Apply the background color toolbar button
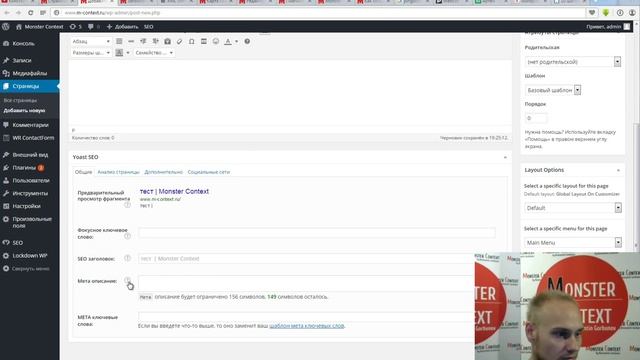Image resolution: width=640 pixels, height=360 pixels. [119, 53]
